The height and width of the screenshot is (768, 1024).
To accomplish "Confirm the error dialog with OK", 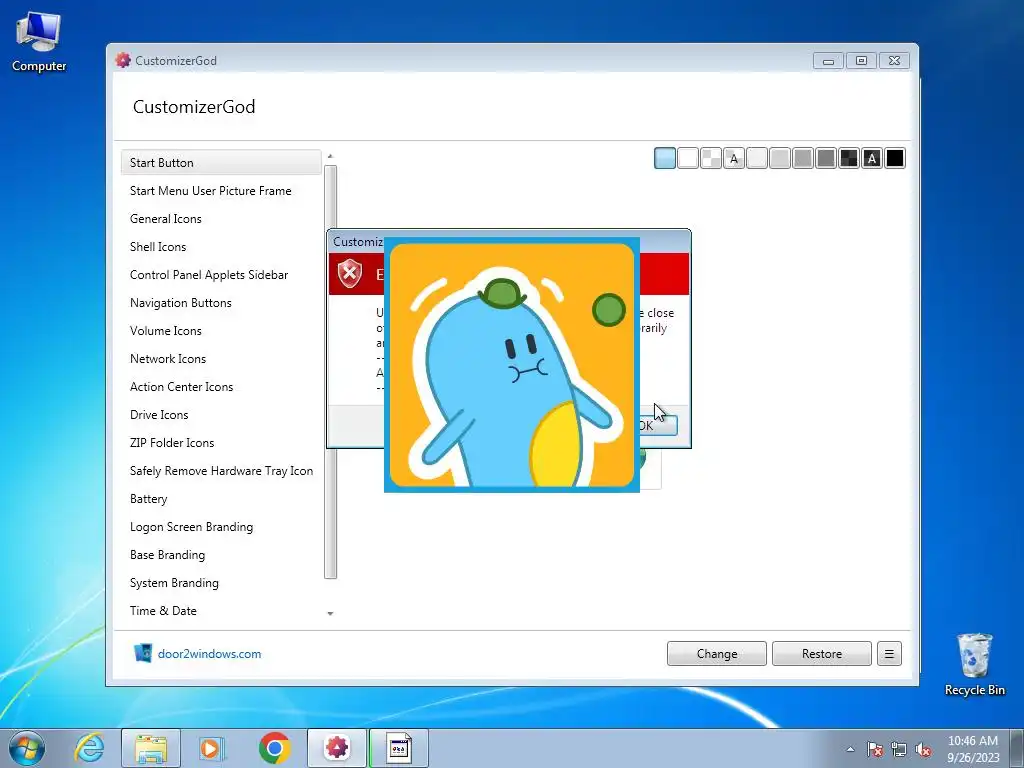I will coord(658,426).
